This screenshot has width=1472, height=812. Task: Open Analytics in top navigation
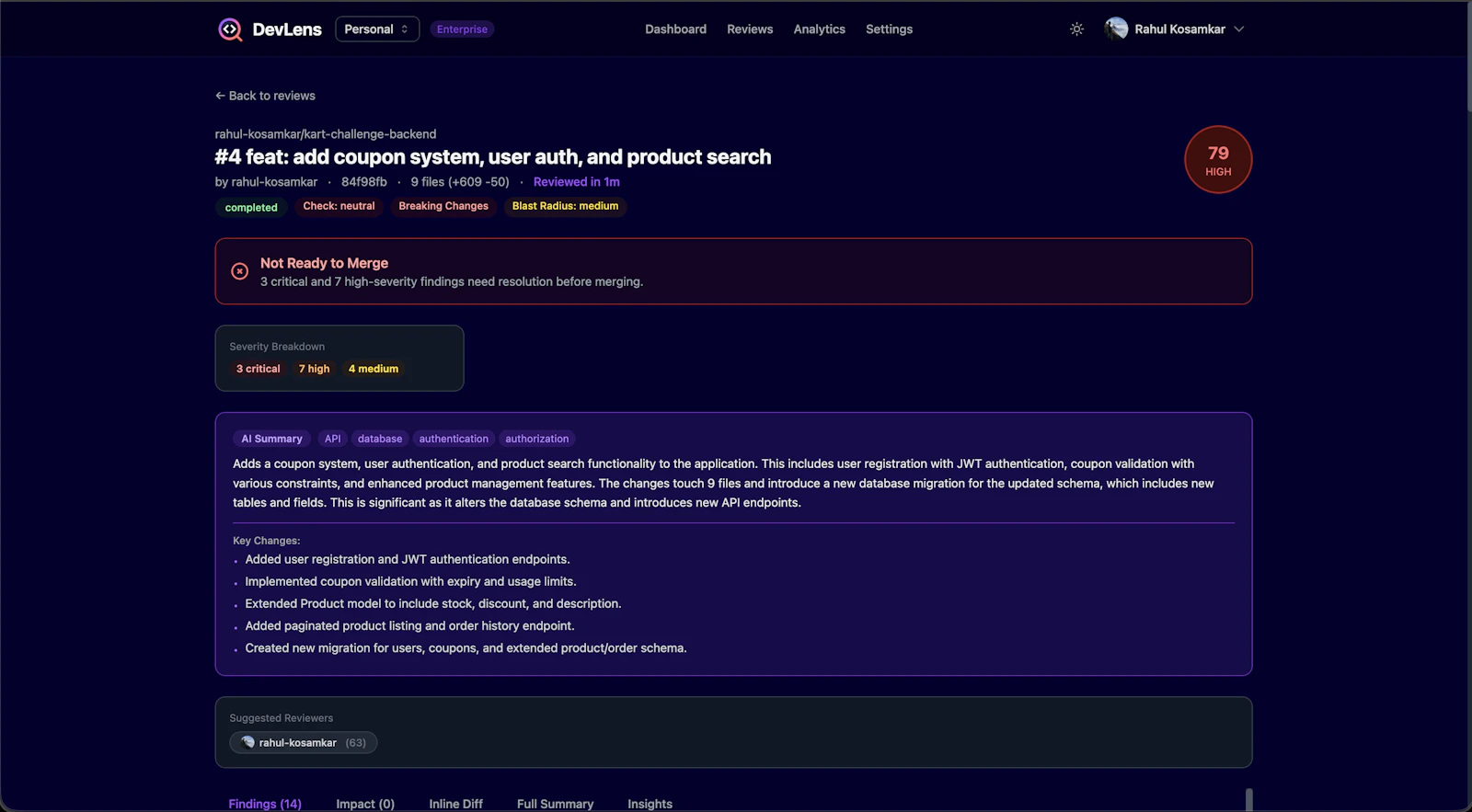point(819,29)
